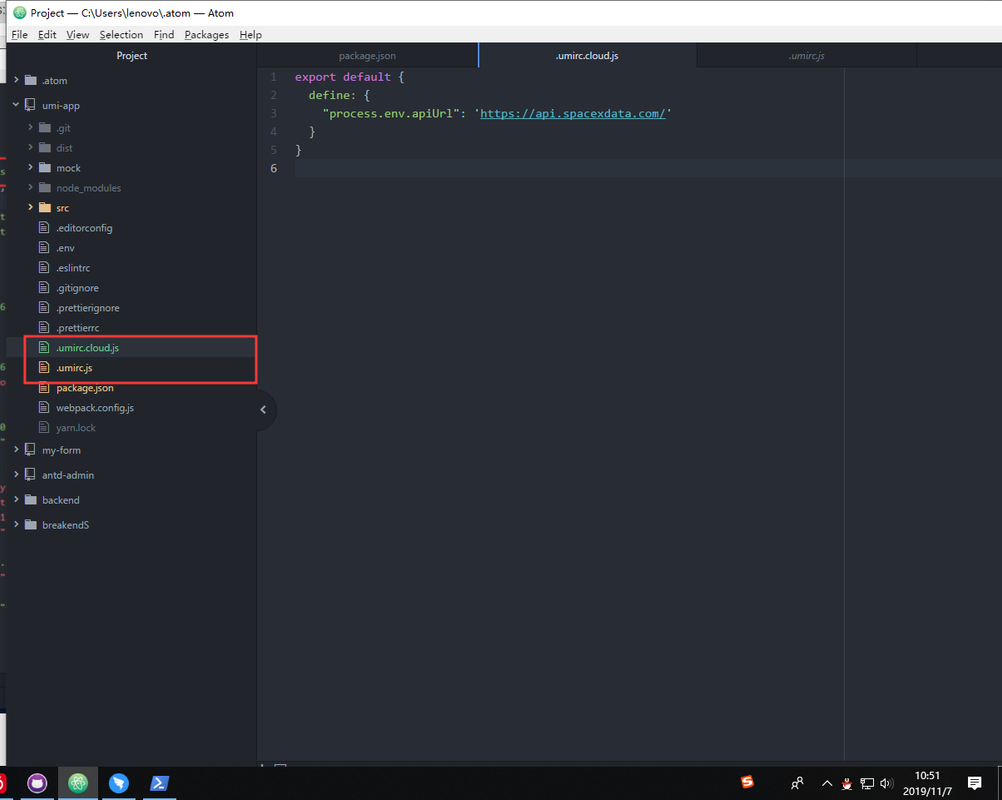Open the blue bird taskbar app
The width and height of the screenshot is (1002, 800).
(x=118, y=783)
